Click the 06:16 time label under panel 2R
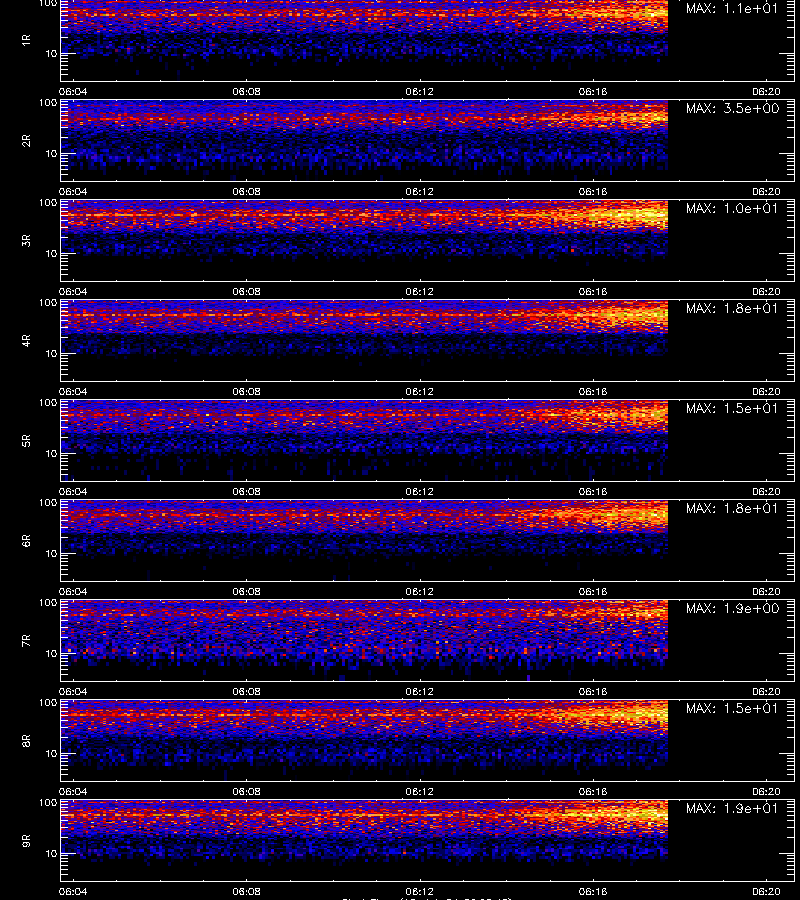This screenshot has height=900, width=800. coord(593,192)
